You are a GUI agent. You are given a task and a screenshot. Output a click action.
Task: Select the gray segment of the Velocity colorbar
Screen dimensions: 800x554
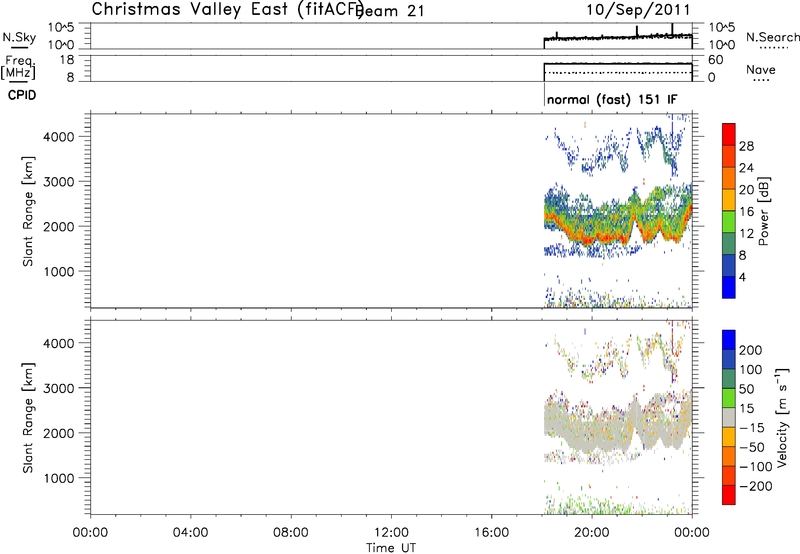729,417
